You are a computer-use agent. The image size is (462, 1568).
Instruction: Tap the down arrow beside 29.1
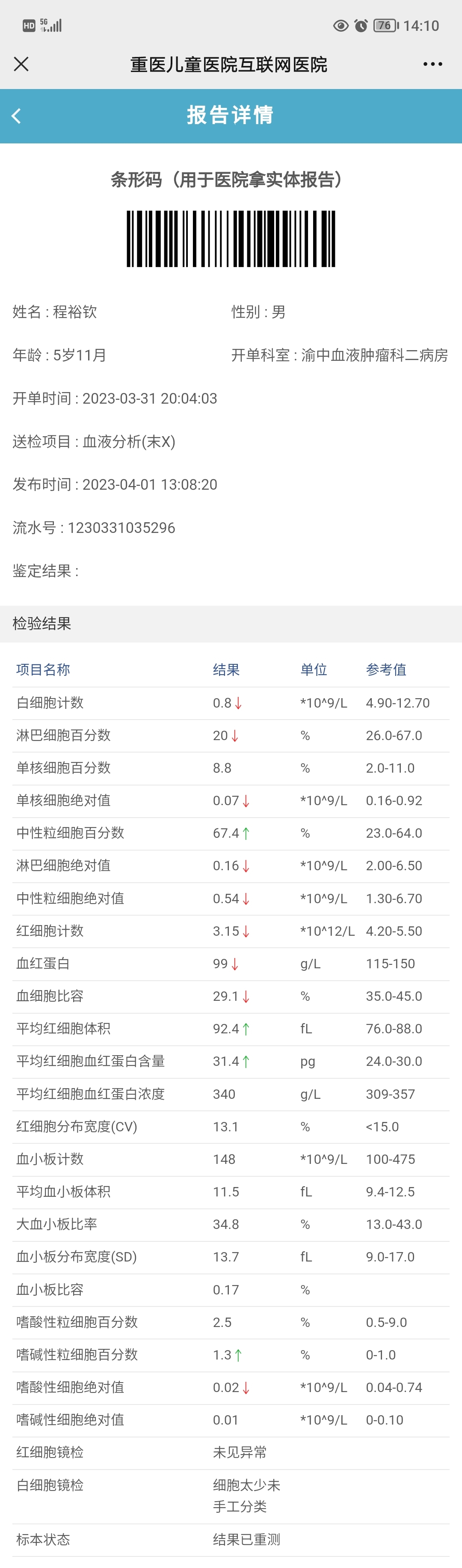click(246, 997)
